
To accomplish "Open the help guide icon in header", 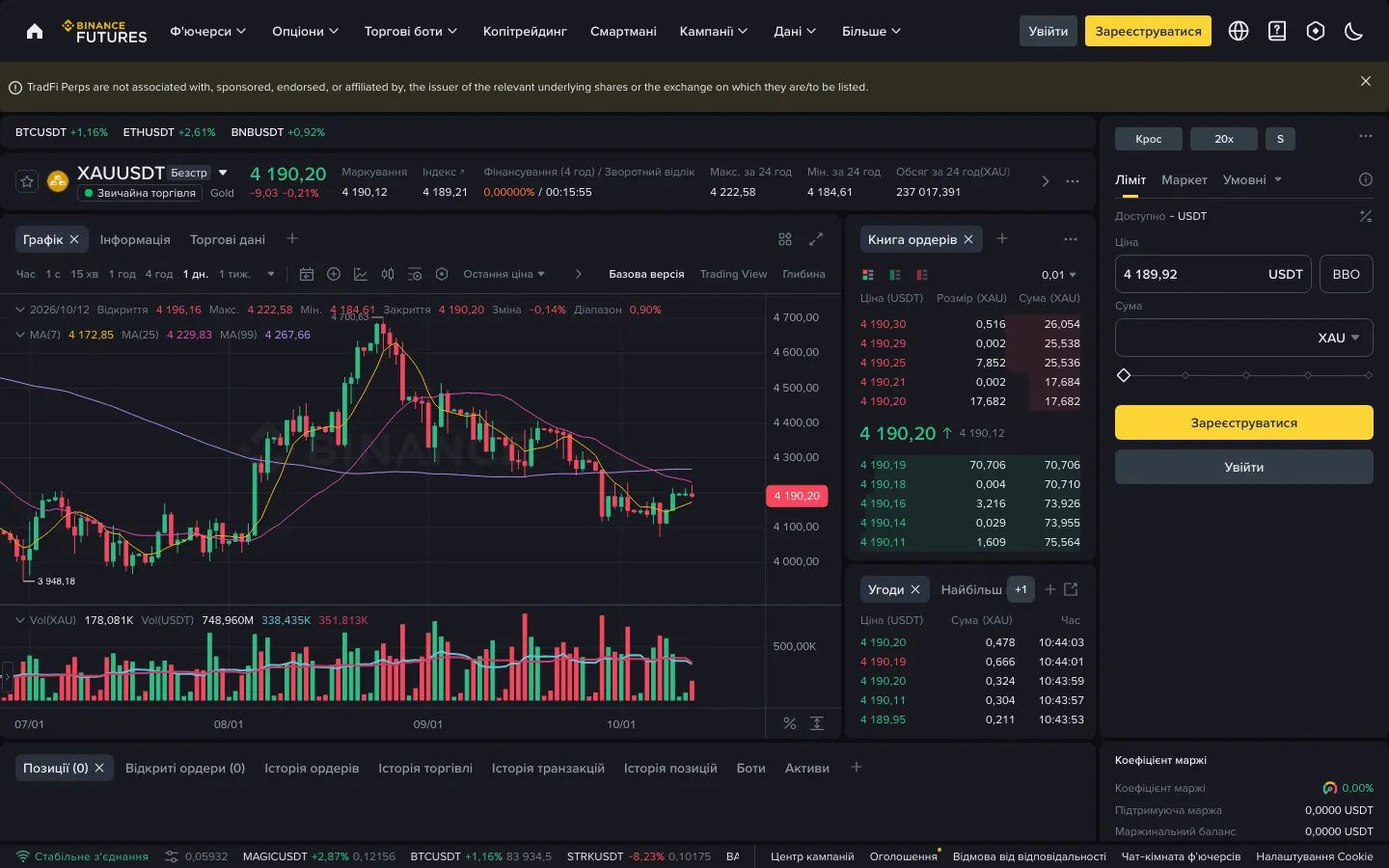I will tap(1277, 31).
